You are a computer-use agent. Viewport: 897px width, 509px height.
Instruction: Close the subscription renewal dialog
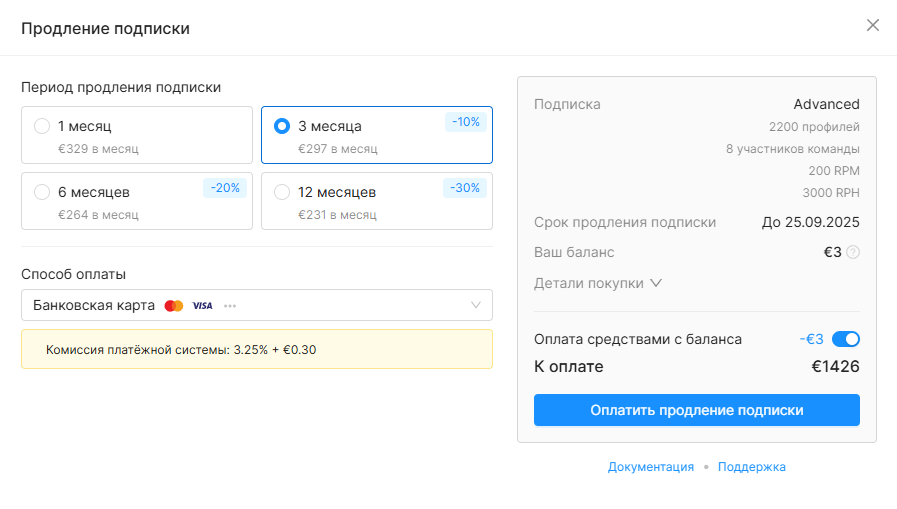pyautogui.click(x=872, y=25)
